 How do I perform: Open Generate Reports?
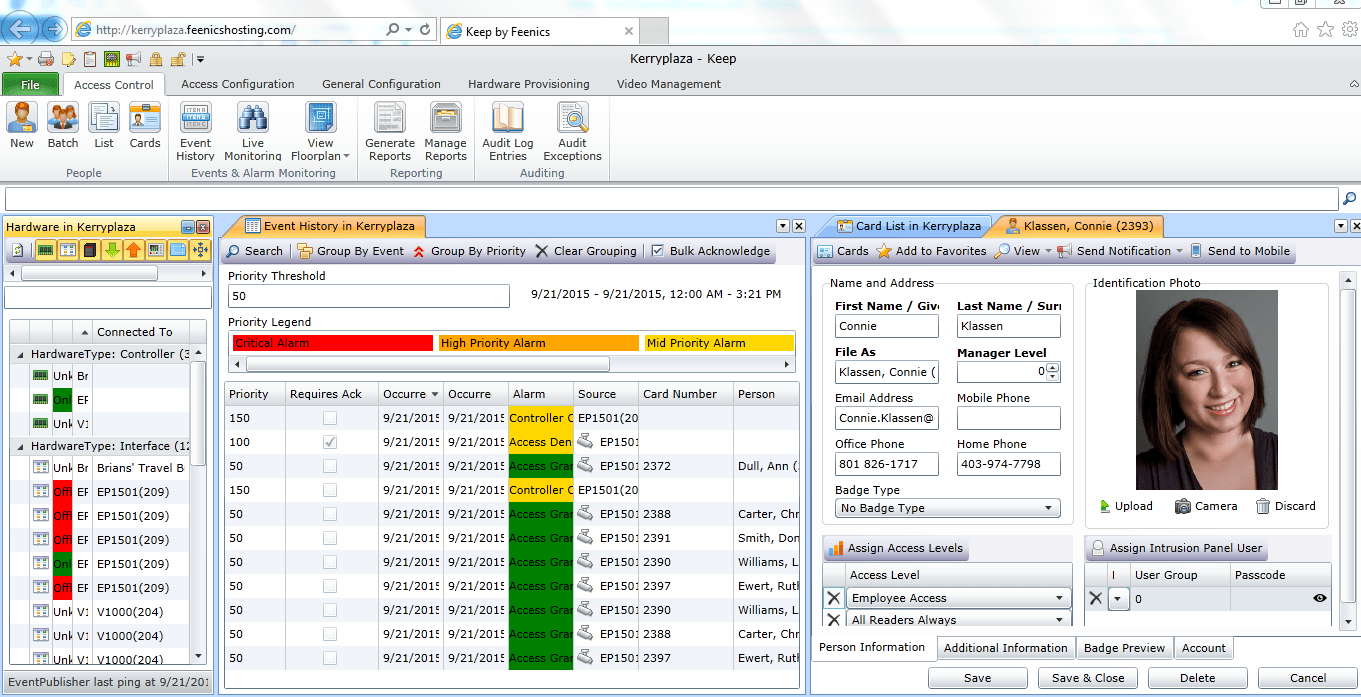pos(389,130)
